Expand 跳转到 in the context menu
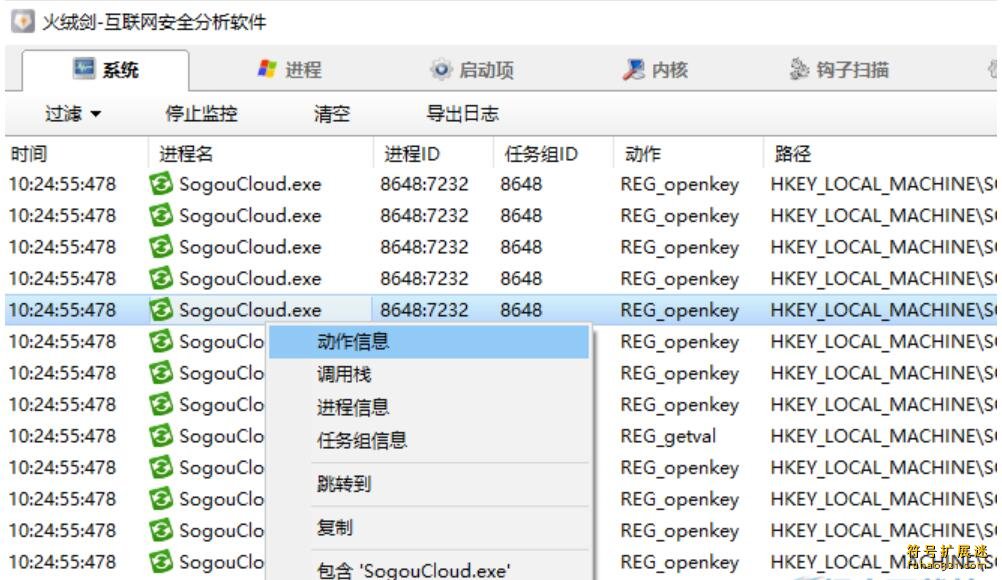 [x=344, y=484]
